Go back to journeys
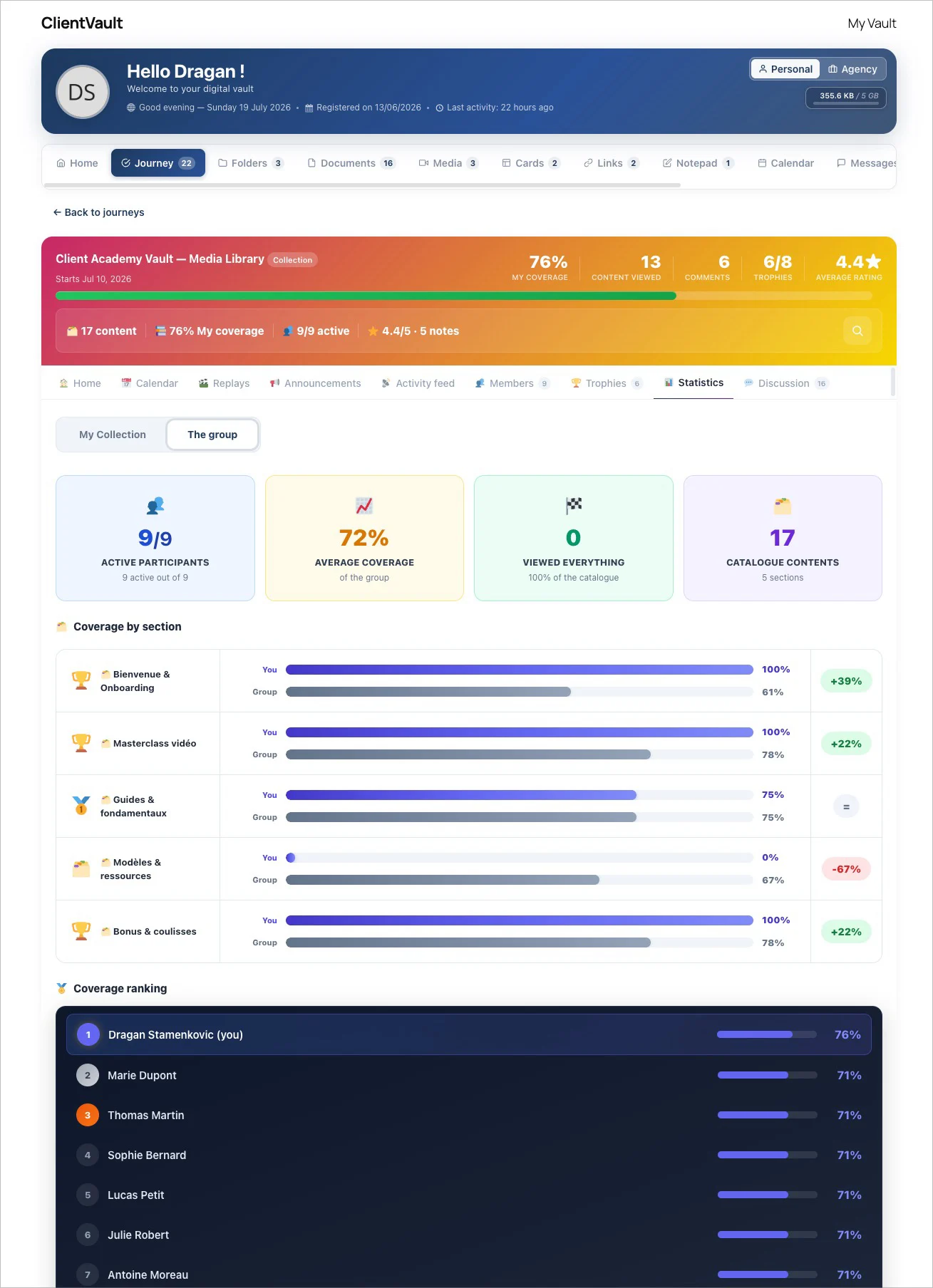This screenshot has width=933, height=1288. (98, 212)
